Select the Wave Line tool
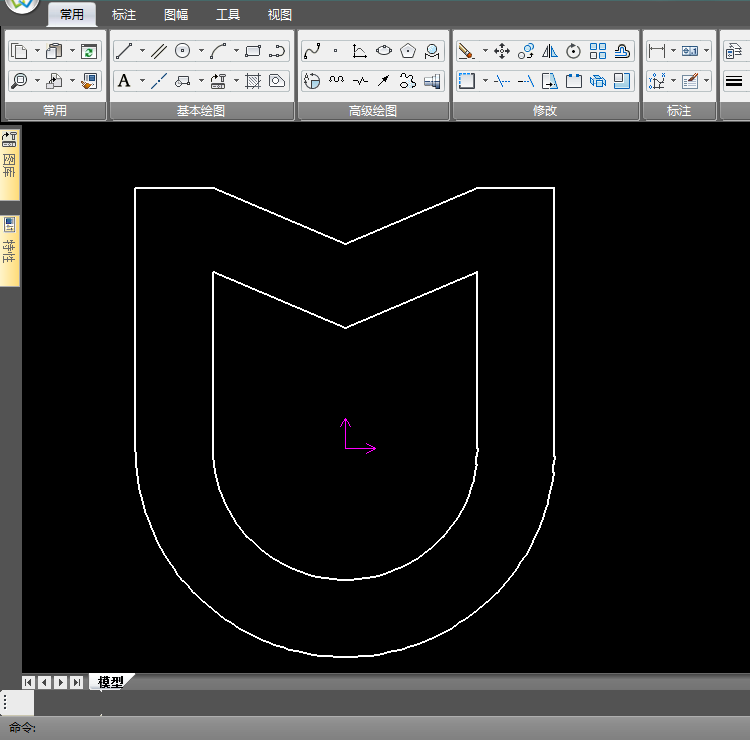Screen dimensions: 750x740 pos(336,81)
